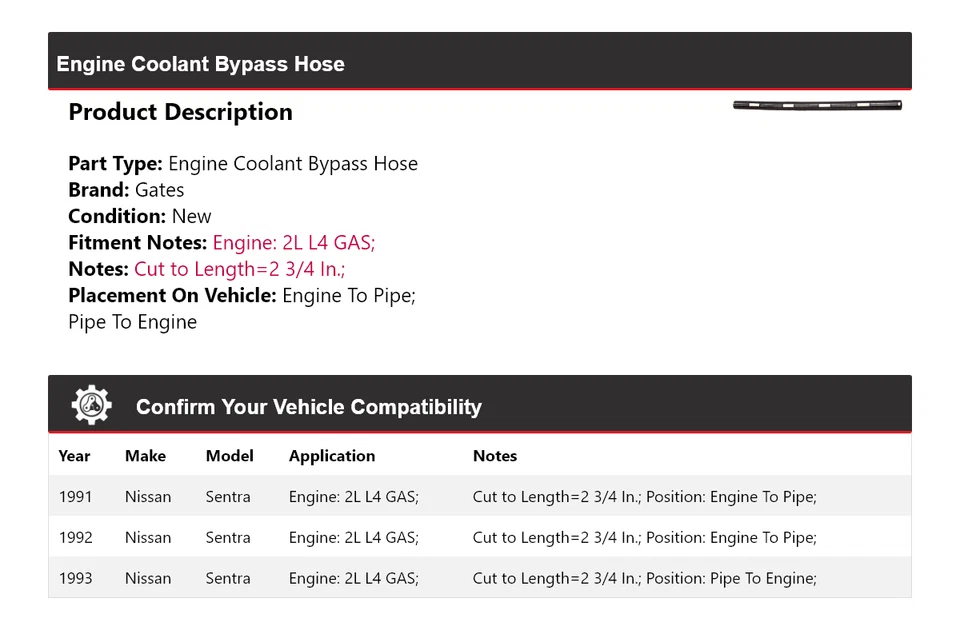Click the Make column header

click(x=145, y=456)
